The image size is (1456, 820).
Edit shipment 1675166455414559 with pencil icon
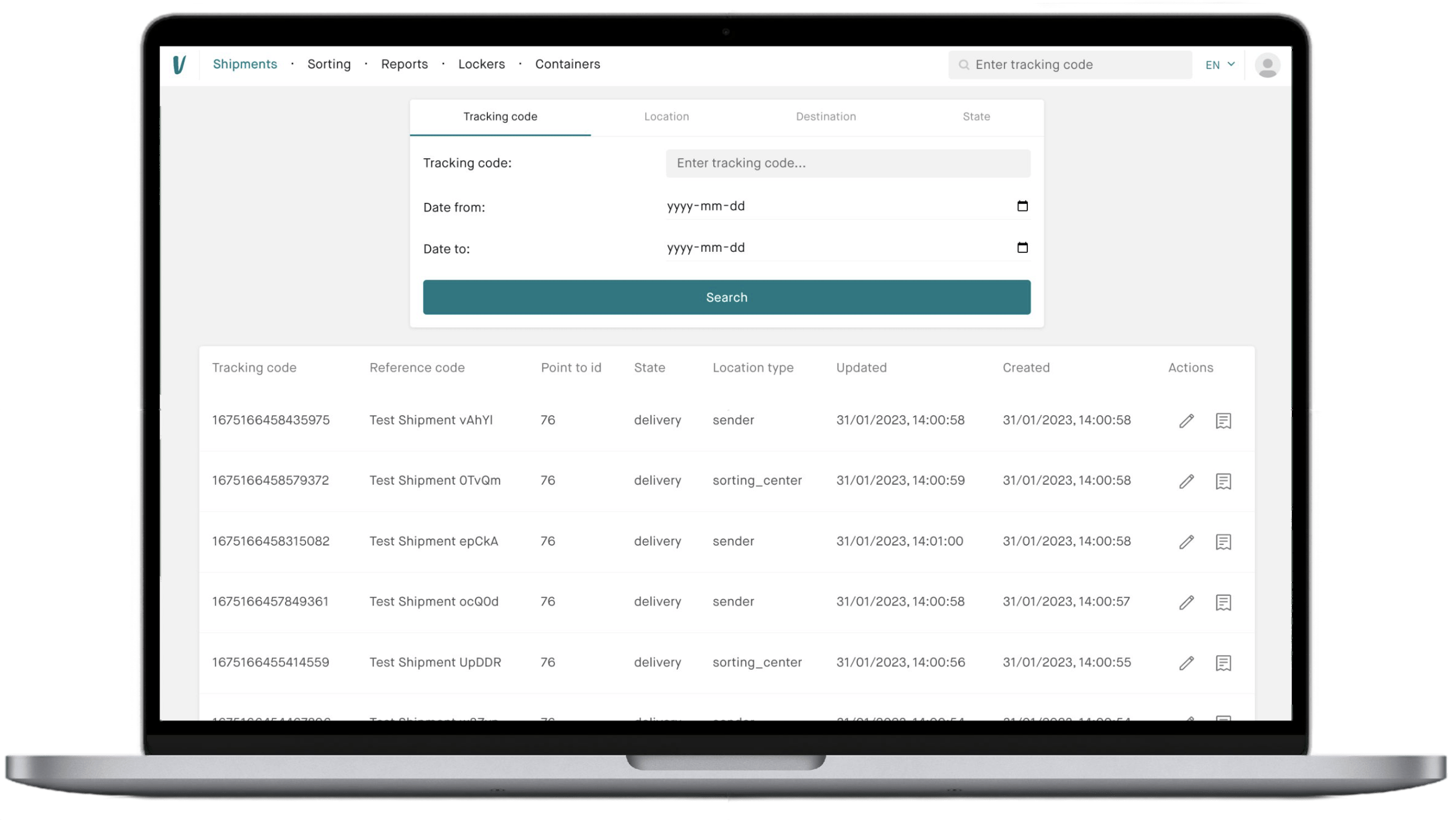click(1186, 663)
